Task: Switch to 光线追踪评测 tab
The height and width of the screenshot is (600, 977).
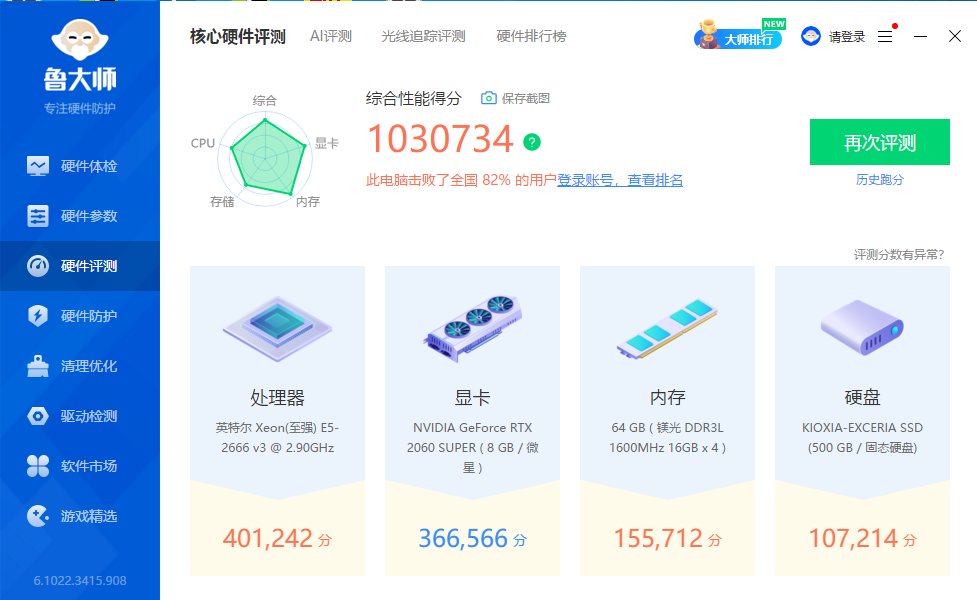Action: pyautogui.click(x=423, y=36)
